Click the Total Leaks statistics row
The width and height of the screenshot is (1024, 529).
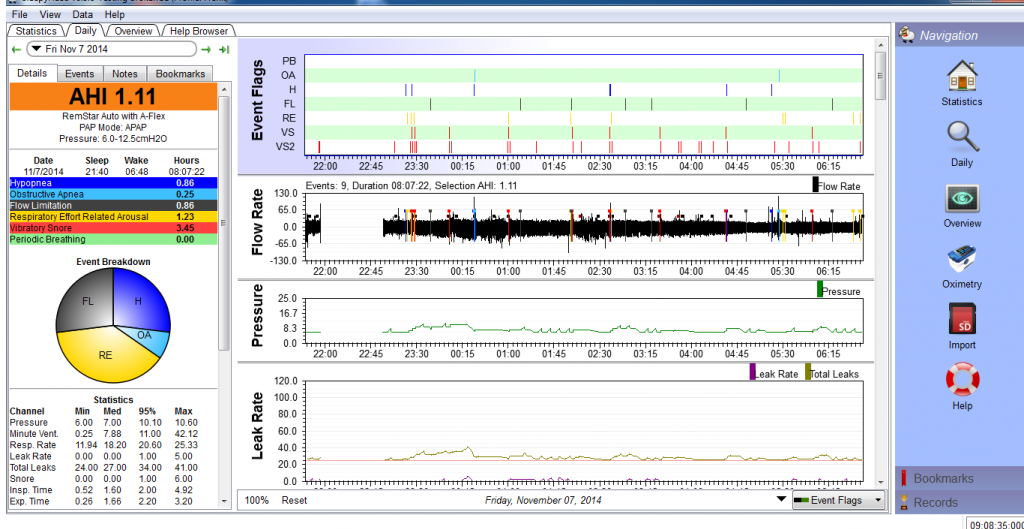(x=104, y=468)
